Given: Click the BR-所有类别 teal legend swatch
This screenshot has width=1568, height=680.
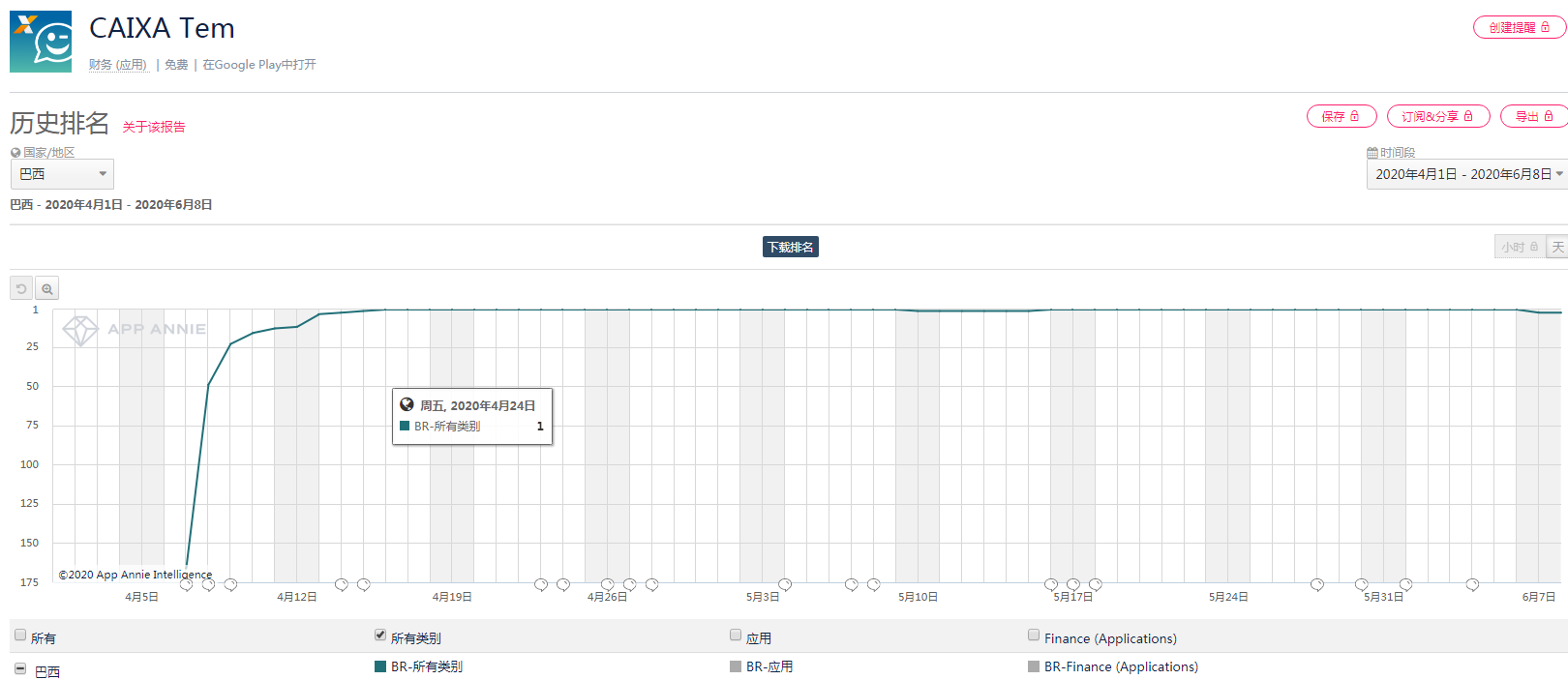Looking at the screenshot, I should click(380, 666).
